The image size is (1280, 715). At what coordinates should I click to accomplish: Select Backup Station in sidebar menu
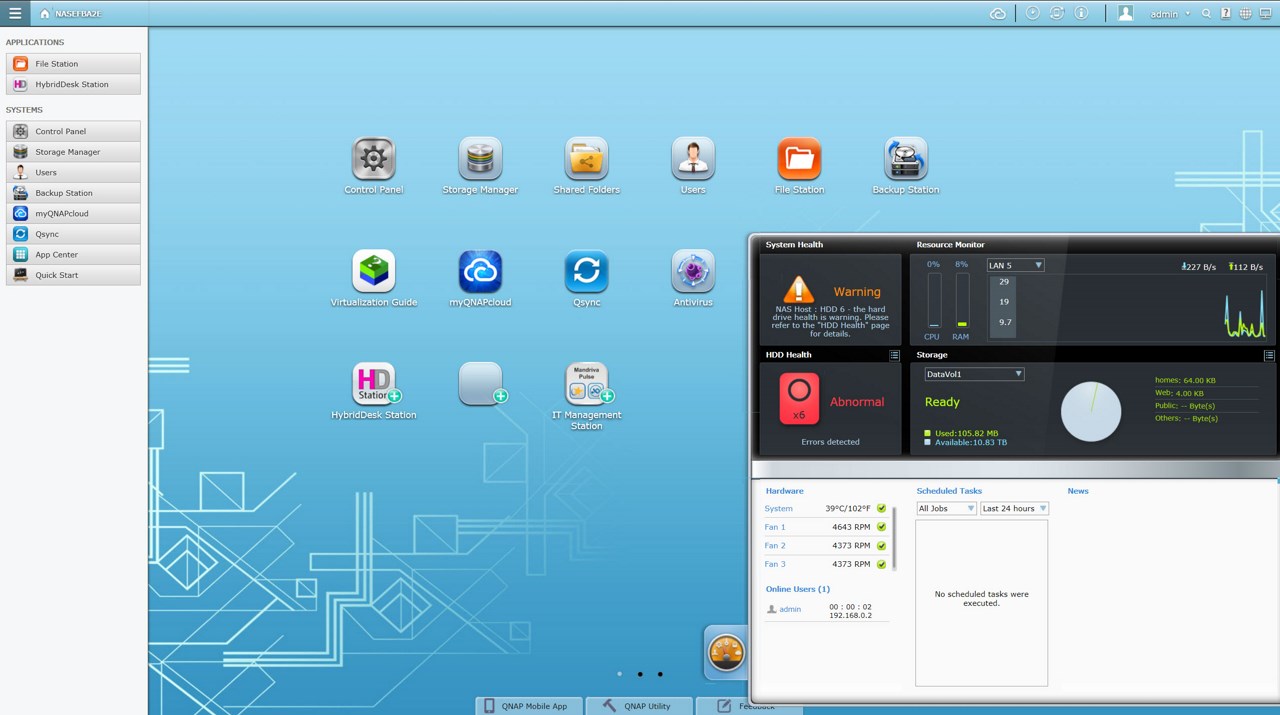(x=73, y=193)
